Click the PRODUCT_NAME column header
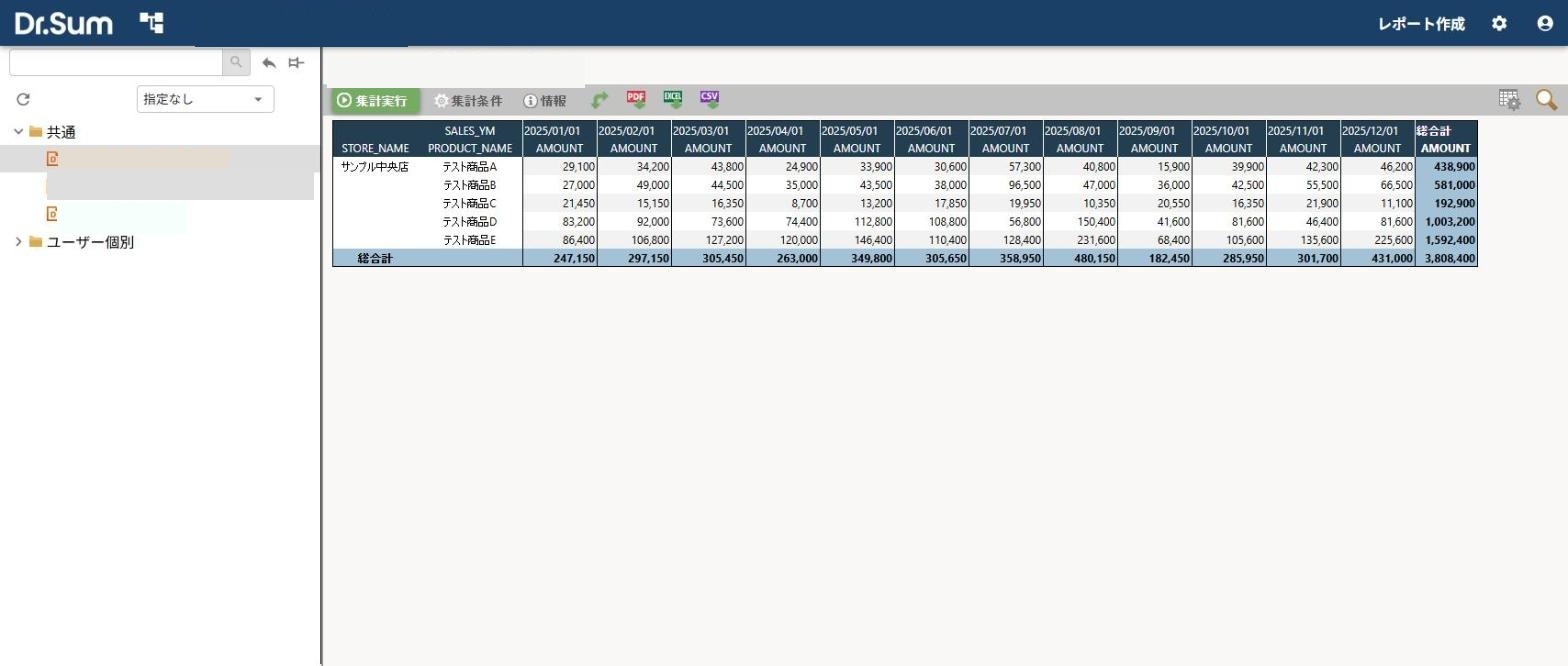 point(470,148)
